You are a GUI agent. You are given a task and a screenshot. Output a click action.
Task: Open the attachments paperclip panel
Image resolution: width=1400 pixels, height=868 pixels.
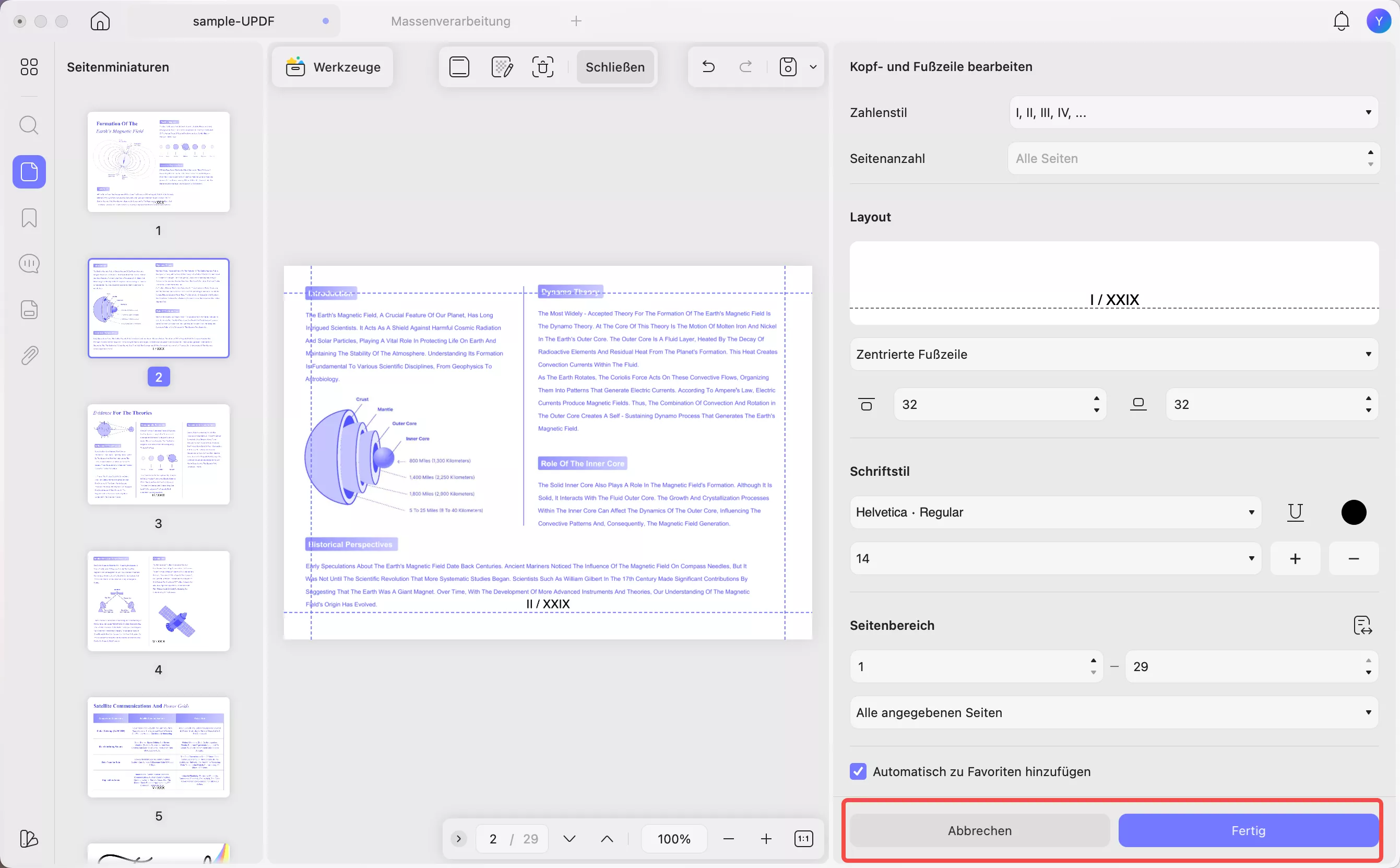[29, 356]
